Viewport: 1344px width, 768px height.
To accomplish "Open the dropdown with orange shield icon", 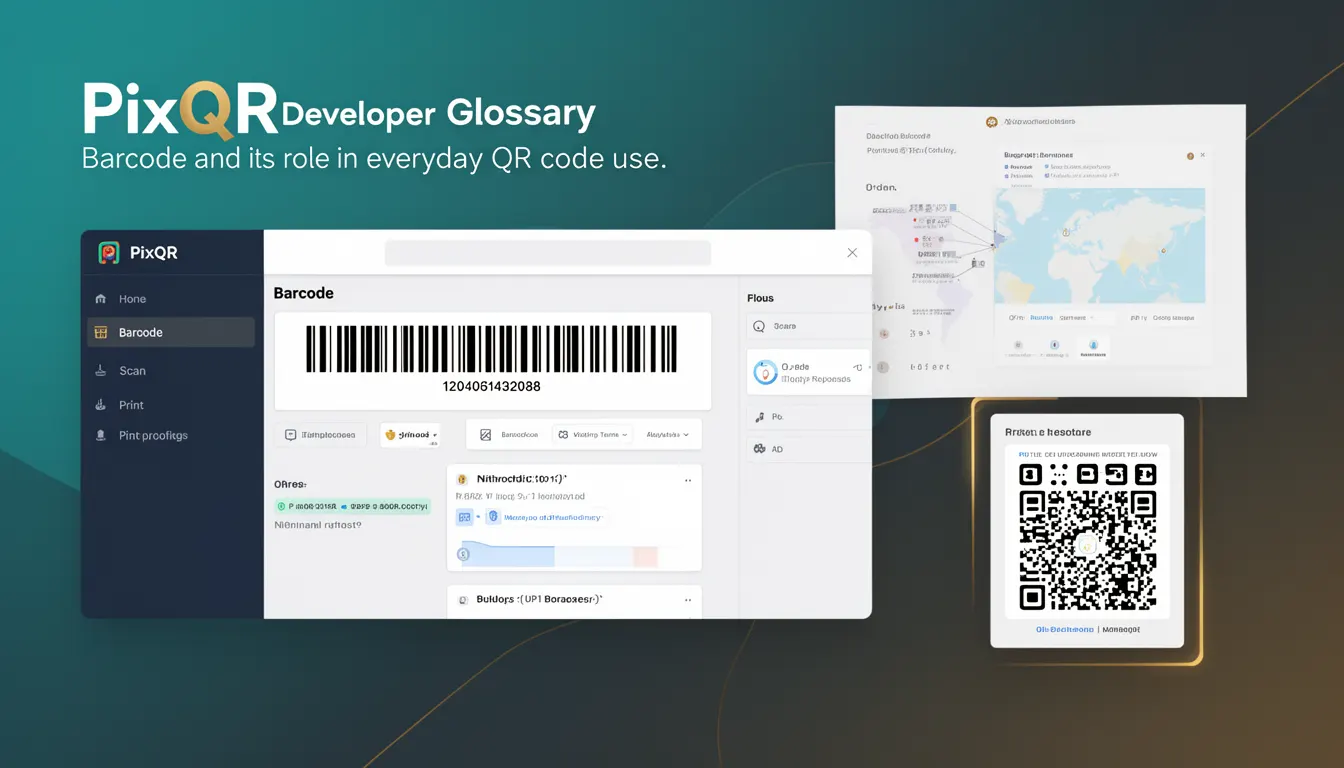I will pos(410,435).
